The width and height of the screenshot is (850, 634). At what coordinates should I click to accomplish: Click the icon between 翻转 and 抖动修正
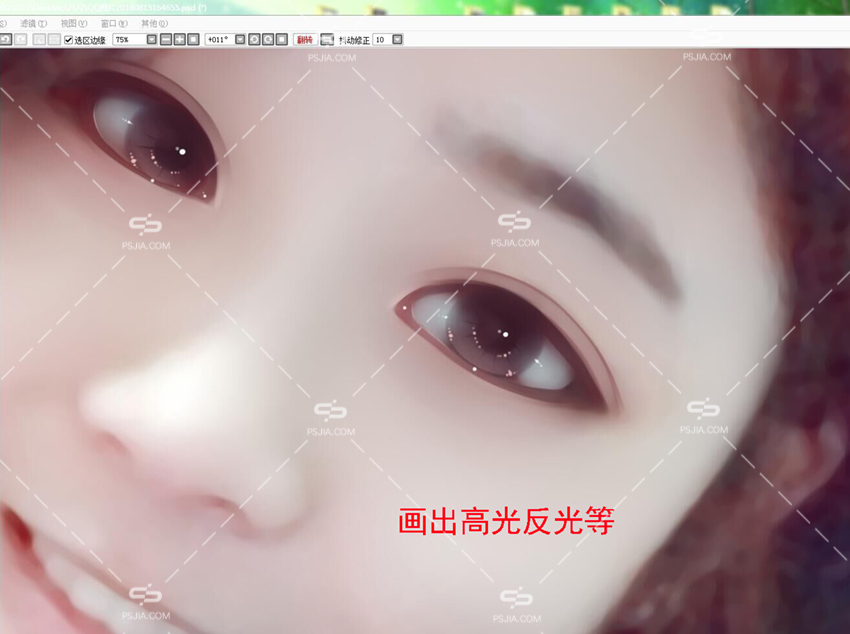[327, 40]
